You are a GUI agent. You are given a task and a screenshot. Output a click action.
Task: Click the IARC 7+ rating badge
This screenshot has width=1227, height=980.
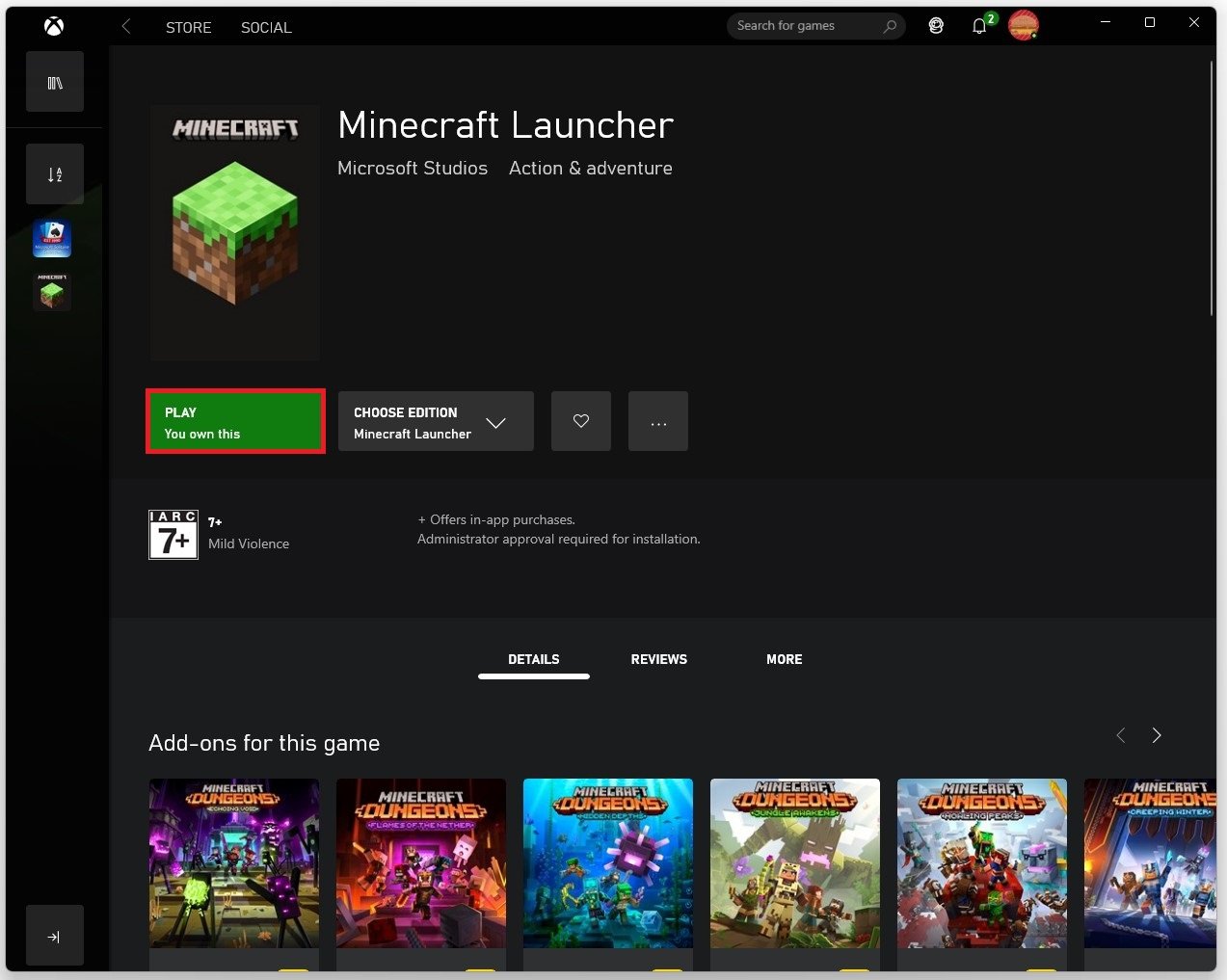click(x=173, y=535)
